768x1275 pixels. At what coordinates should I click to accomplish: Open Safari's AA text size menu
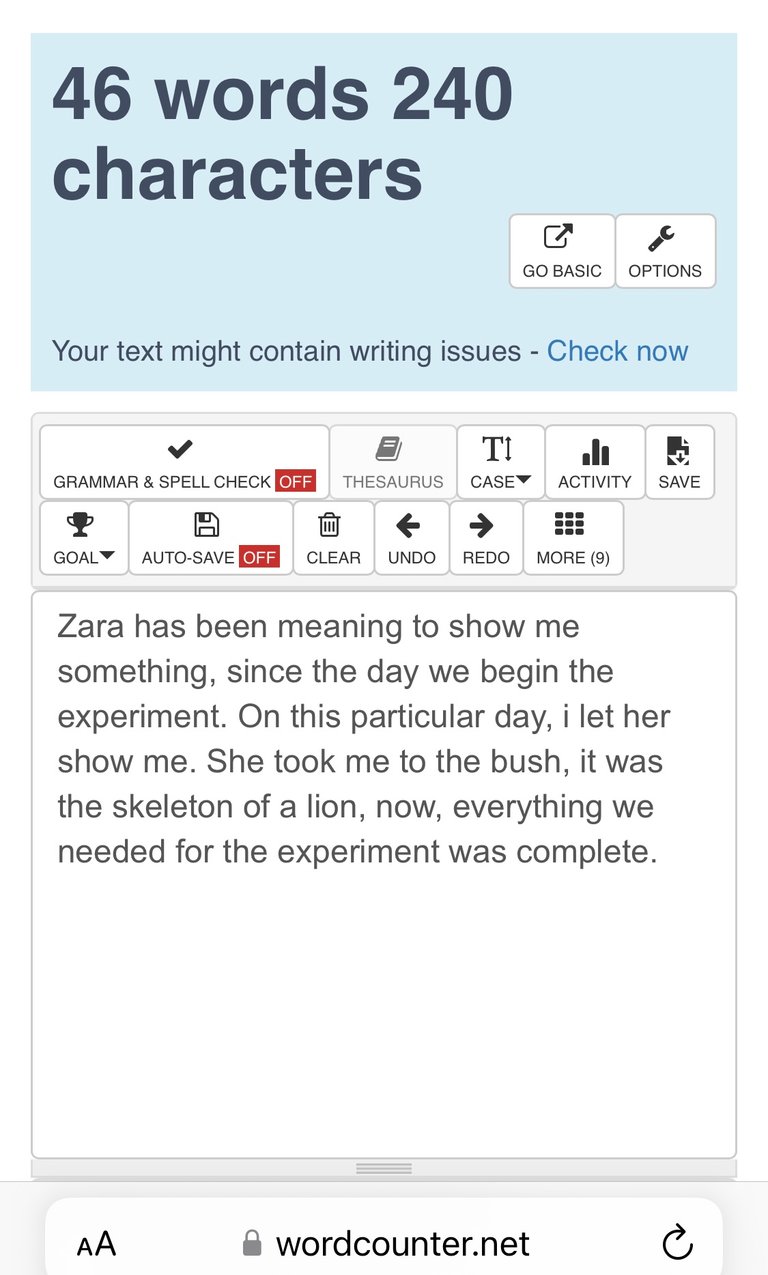coord(96,1245)
